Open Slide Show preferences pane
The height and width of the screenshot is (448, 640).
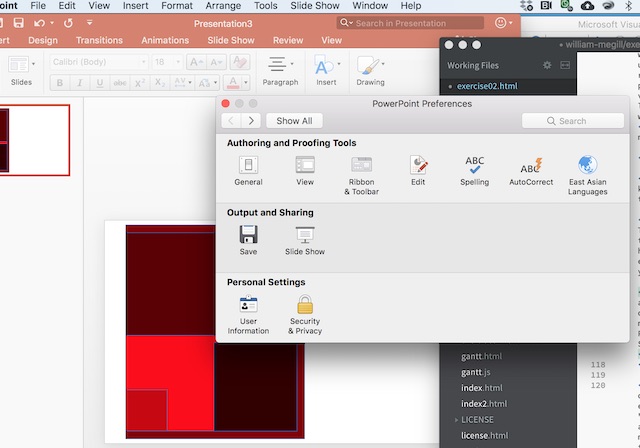pyautogui.click(x=305, y=240)
